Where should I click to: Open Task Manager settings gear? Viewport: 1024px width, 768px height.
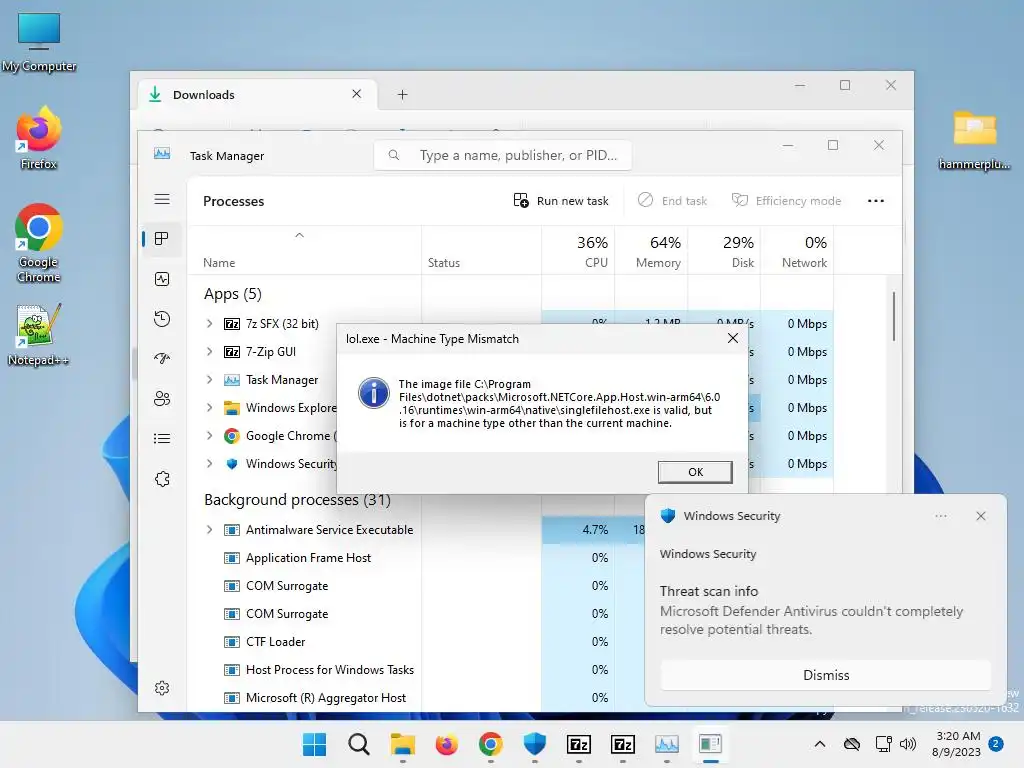(162, 688)
